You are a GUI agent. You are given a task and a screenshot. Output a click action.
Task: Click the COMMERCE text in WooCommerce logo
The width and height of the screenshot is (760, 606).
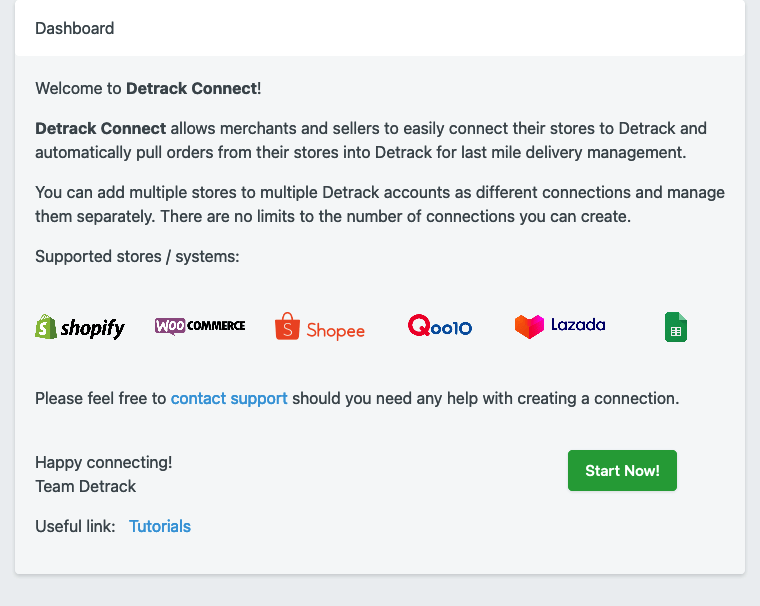click(x=216, y=326)
